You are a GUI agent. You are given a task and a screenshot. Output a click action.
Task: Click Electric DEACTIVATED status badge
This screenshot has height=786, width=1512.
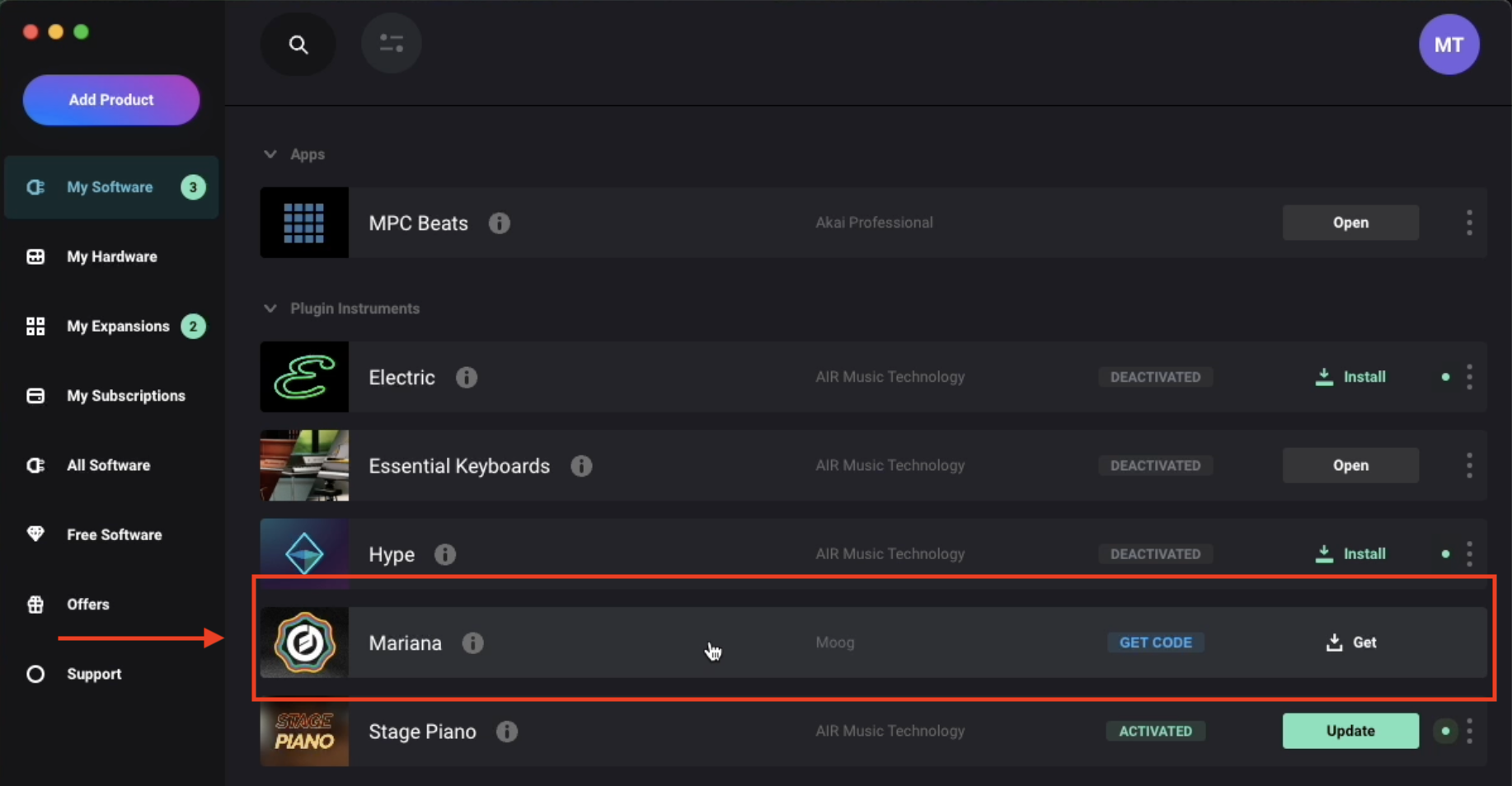1155,377
